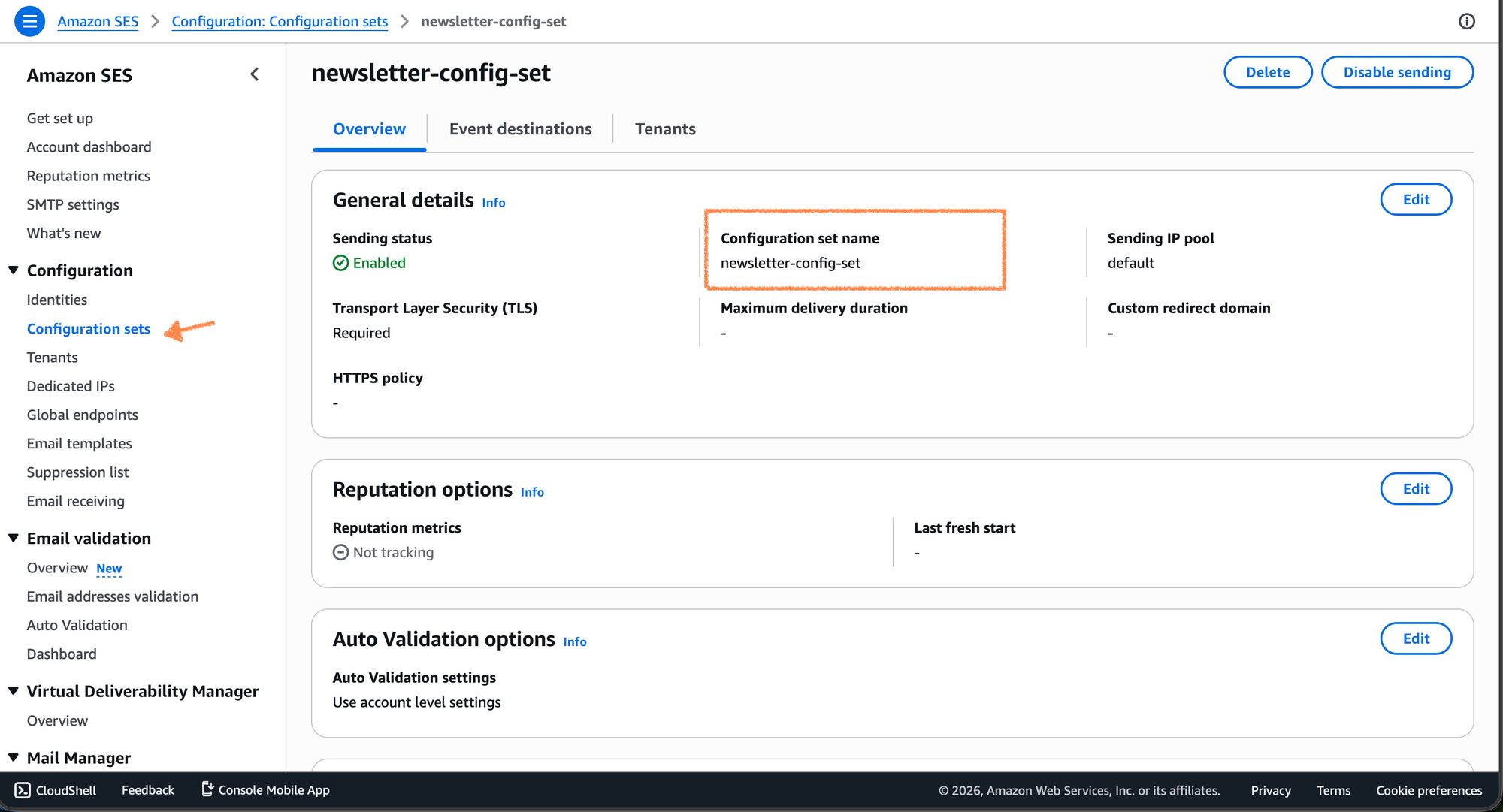This screenshot has width=1503, height=812.
Task: Open CloudShell from the footer icon
Action: 23,790
